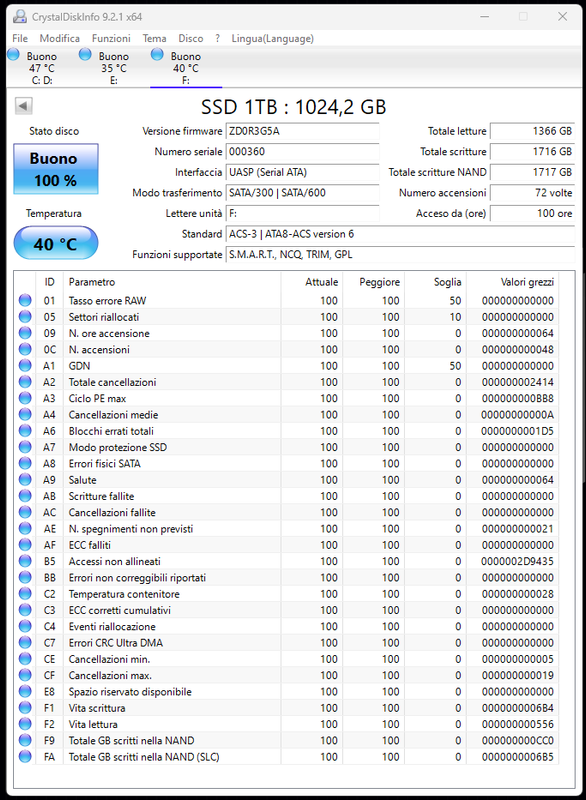Select the Errori non correggibili riportati text
Image resolution: width=586 pixels, height=800 pixels.
(137, 578)
